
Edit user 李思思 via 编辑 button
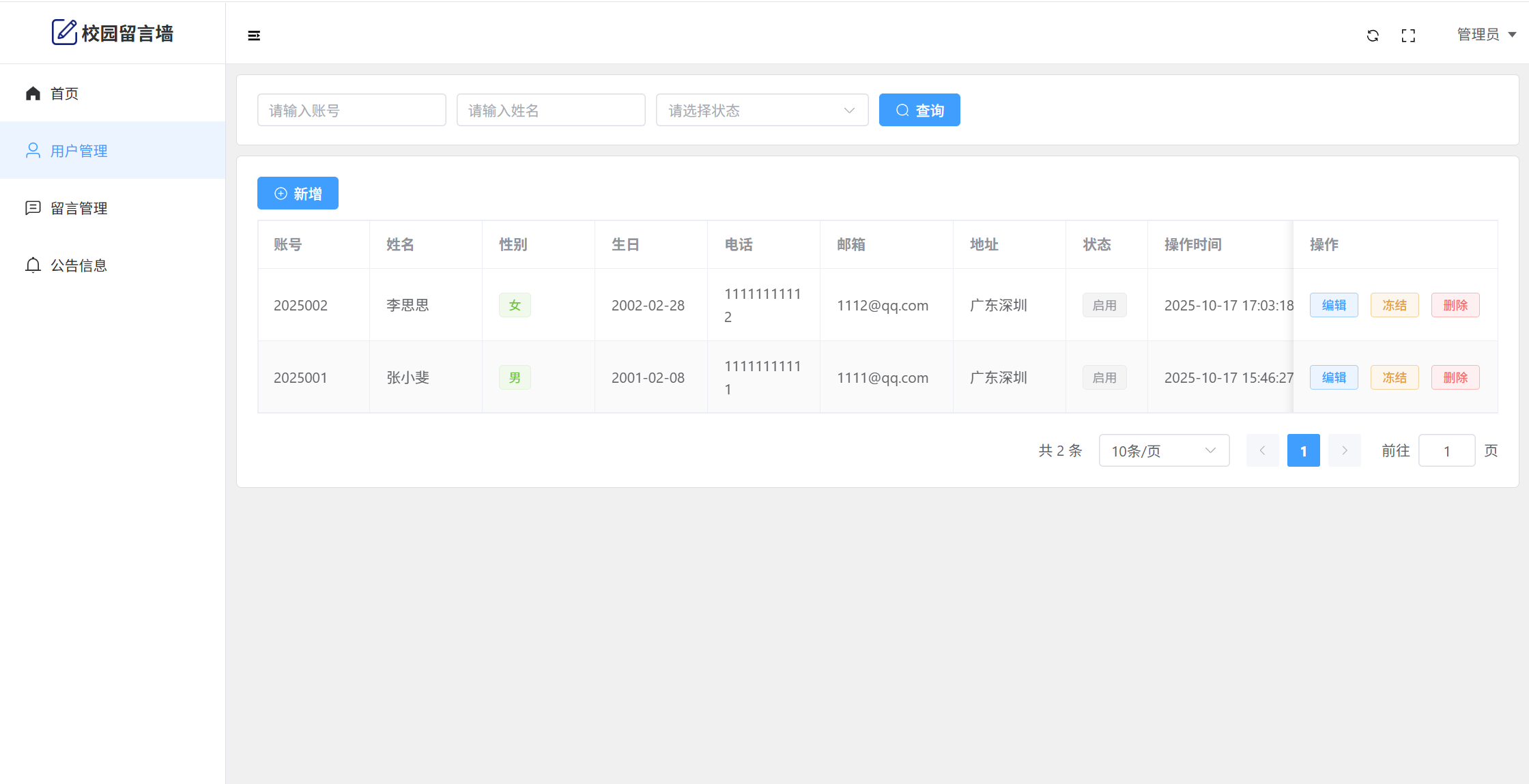[1334, 305]
